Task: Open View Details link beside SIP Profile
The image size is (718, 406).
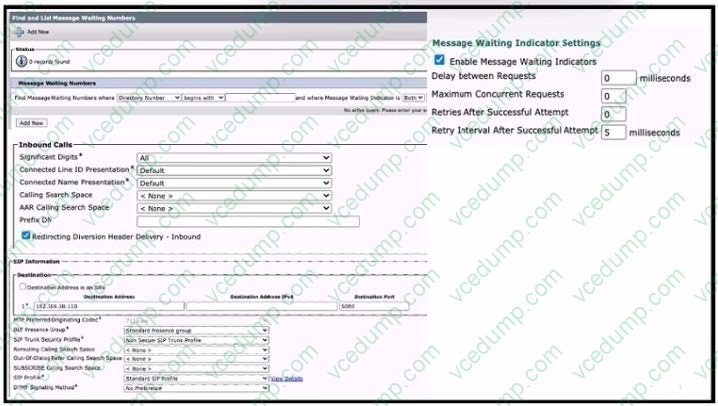Action: click(x=284, y=378)
